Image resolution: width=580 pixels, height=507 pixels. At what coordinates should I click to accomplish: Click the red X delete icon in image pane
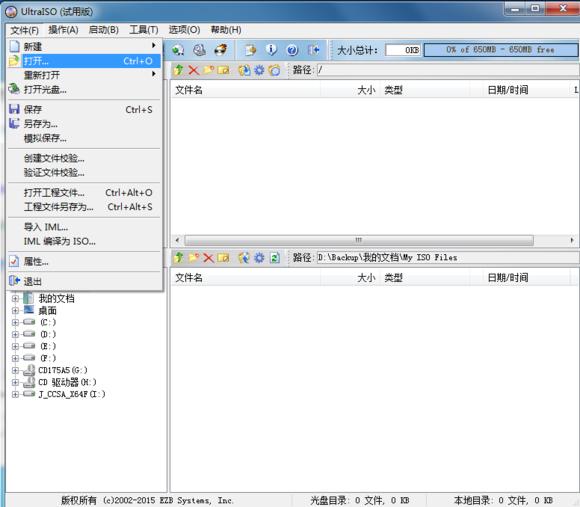(x=193, y=70)
